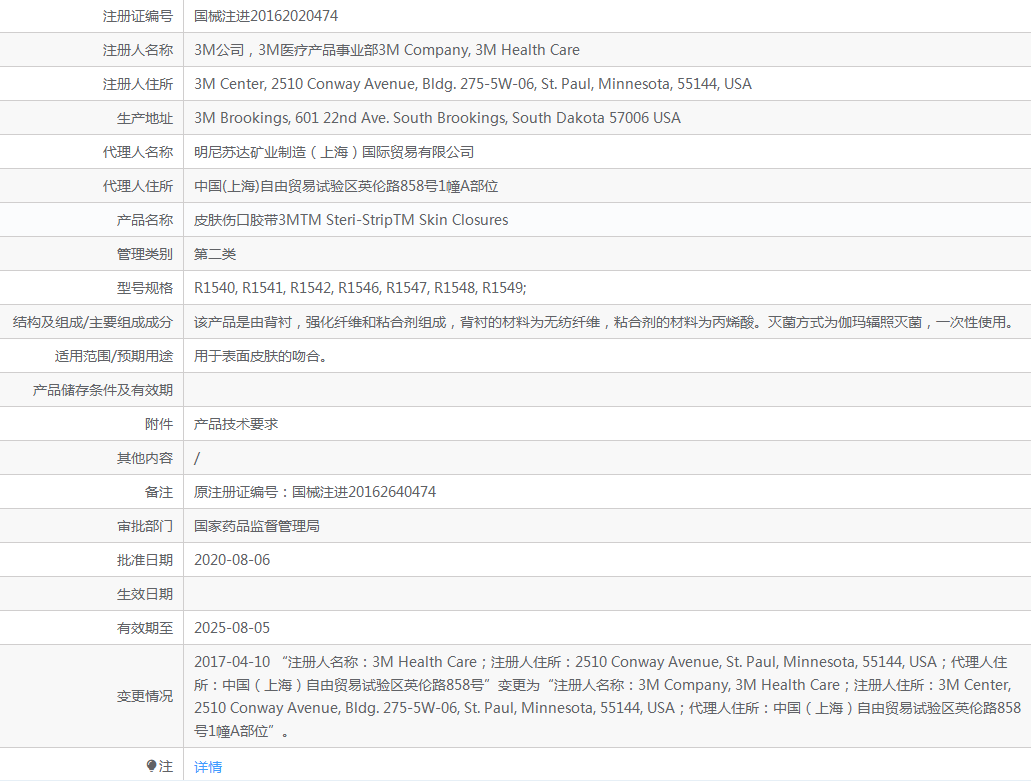Click the 型号规格 label
The height and width of the screenshot is (781, 1031).
coord(145,288)
